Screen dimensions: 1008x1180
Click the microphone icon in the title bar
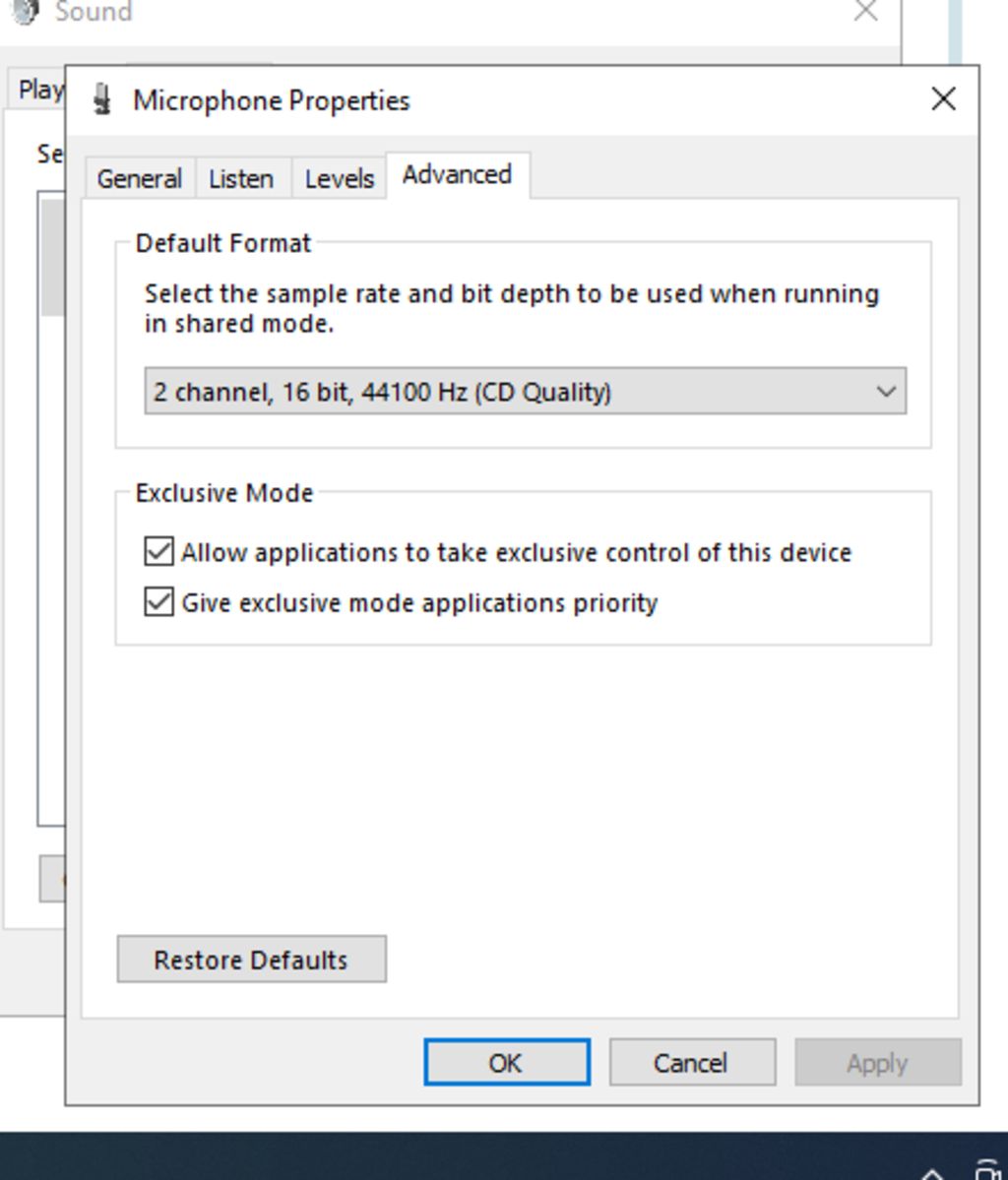[x=101, y=99]
